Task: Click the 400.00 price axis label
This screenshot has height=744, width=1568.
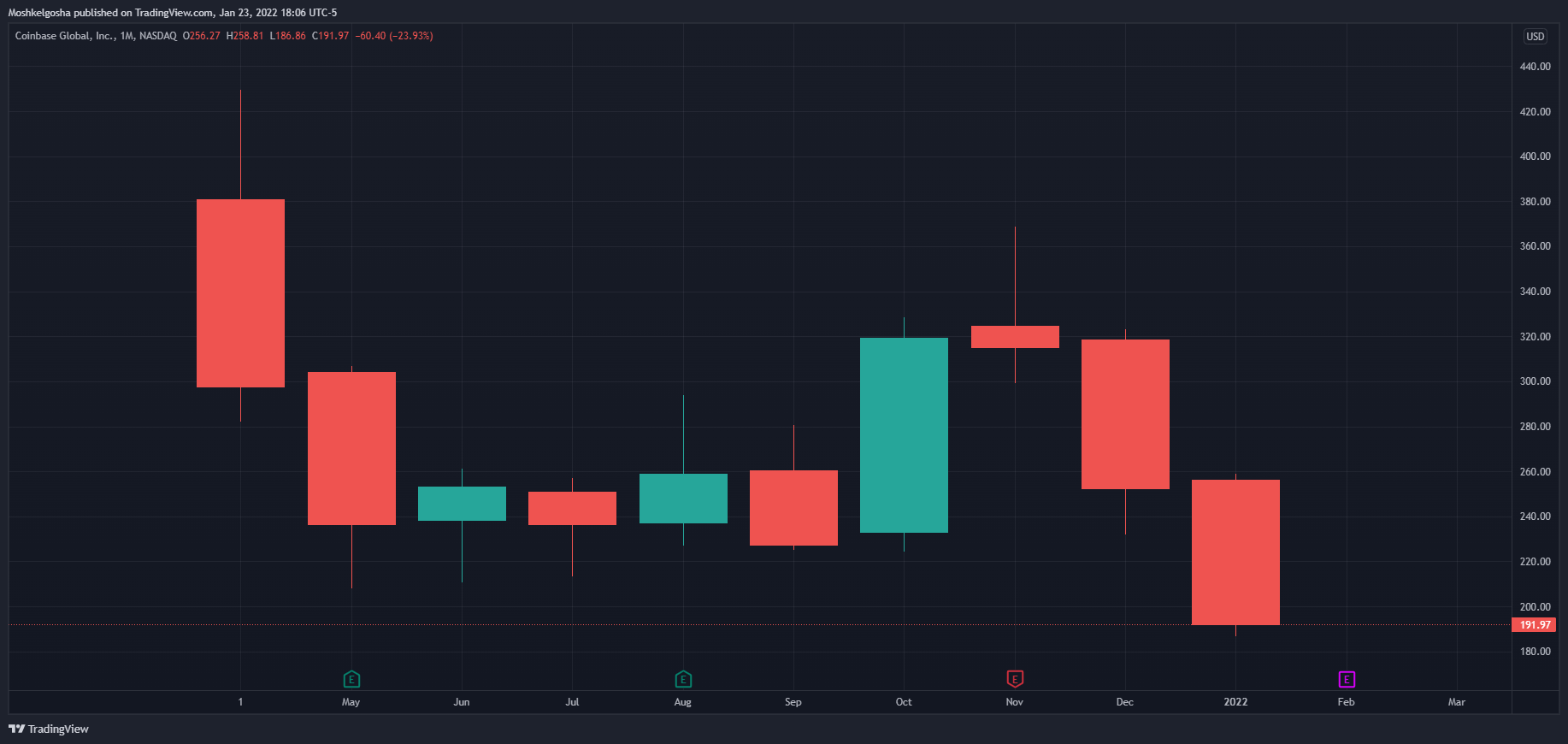Action: pos(1535,156)
